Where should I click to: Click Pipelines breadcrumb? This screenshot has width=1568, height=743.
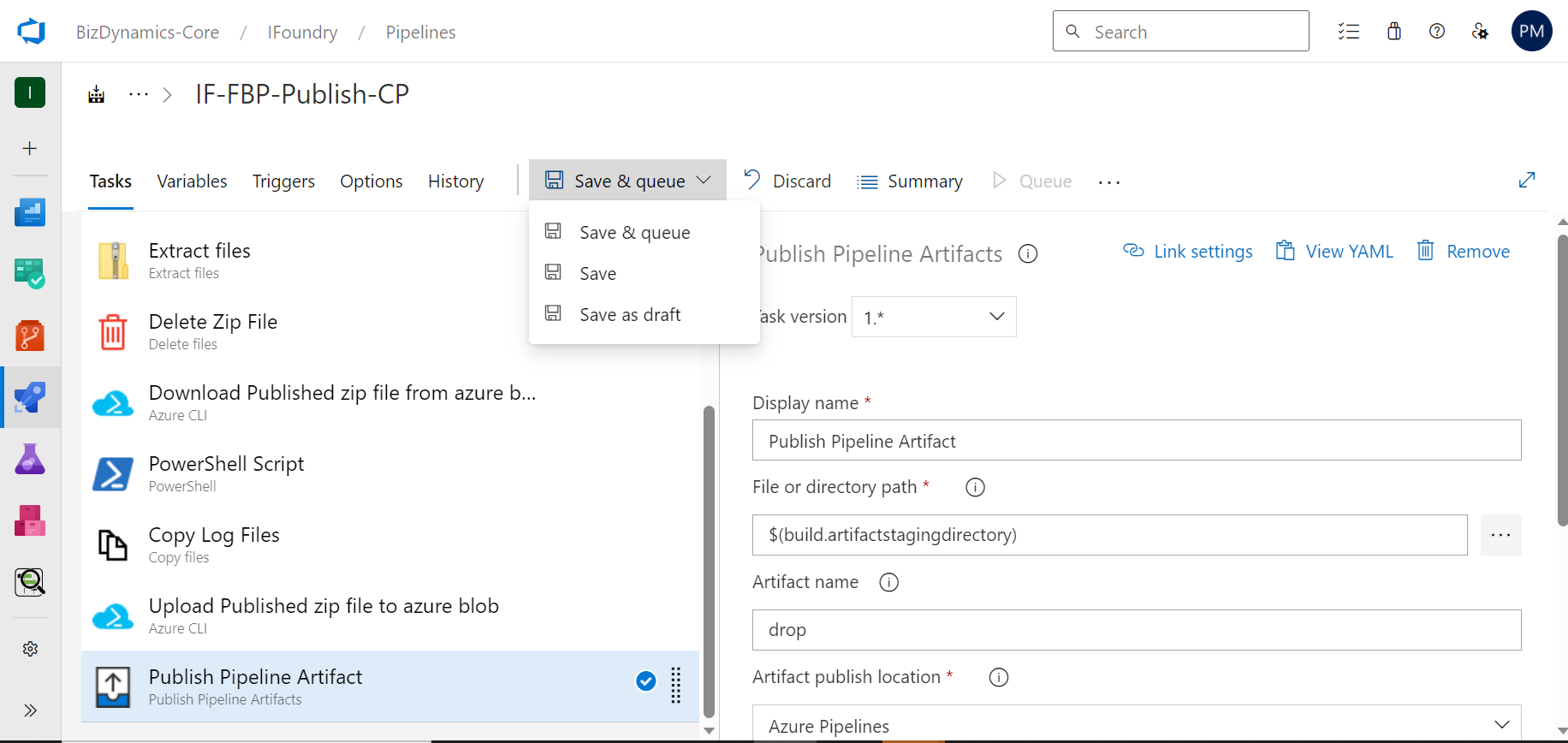tap(420, 33)
